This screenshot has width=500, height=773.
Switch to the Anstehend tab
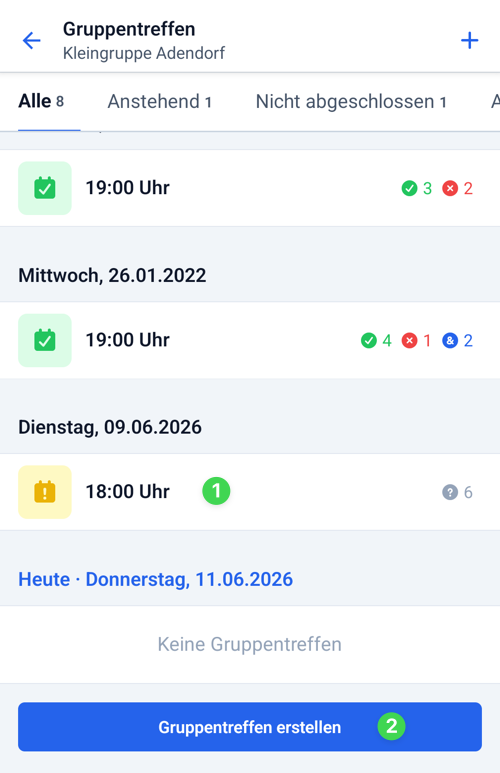(x=160, y=102)
